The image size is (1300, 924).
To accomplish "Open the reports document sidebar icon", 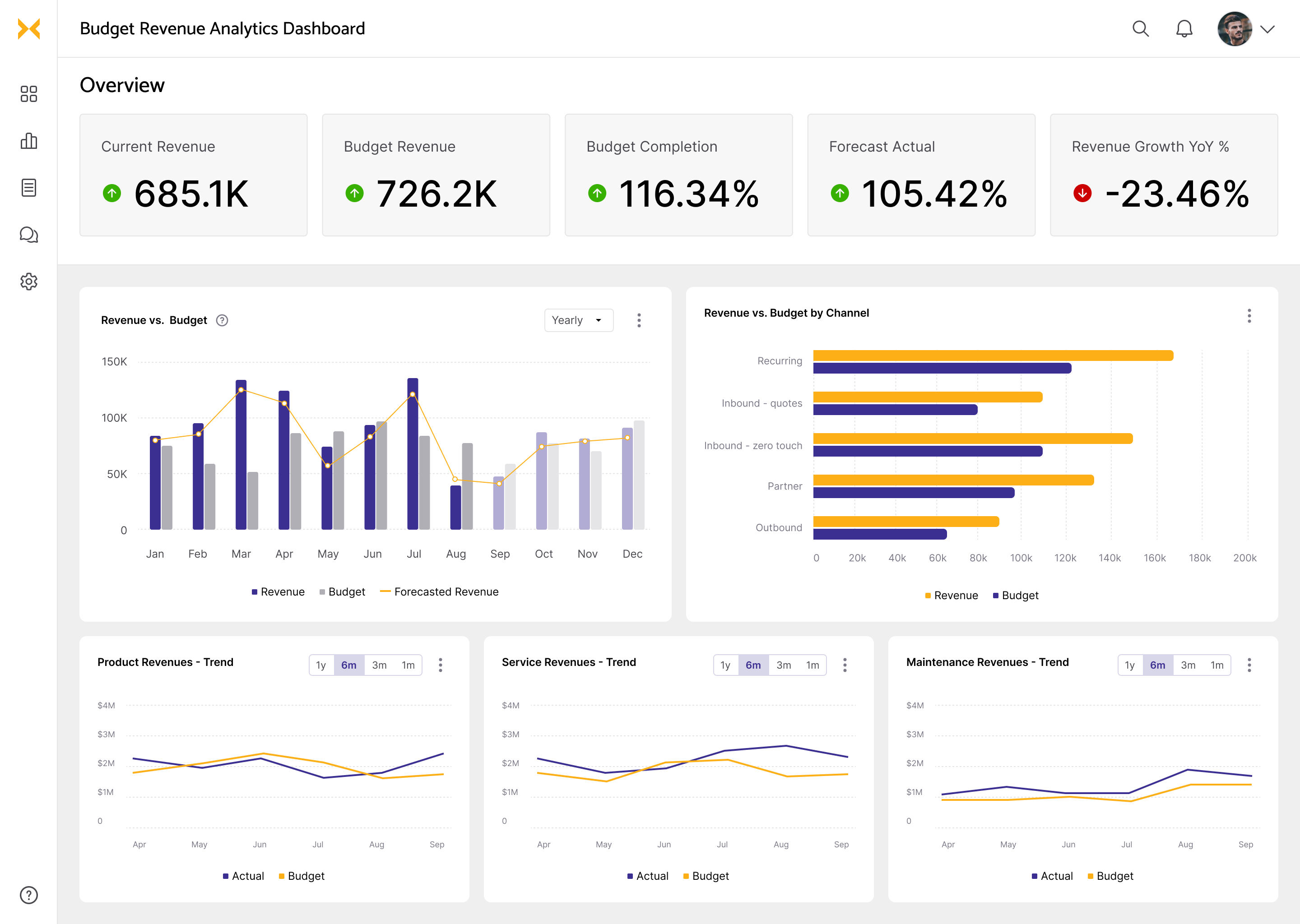I will coord(28,188).
